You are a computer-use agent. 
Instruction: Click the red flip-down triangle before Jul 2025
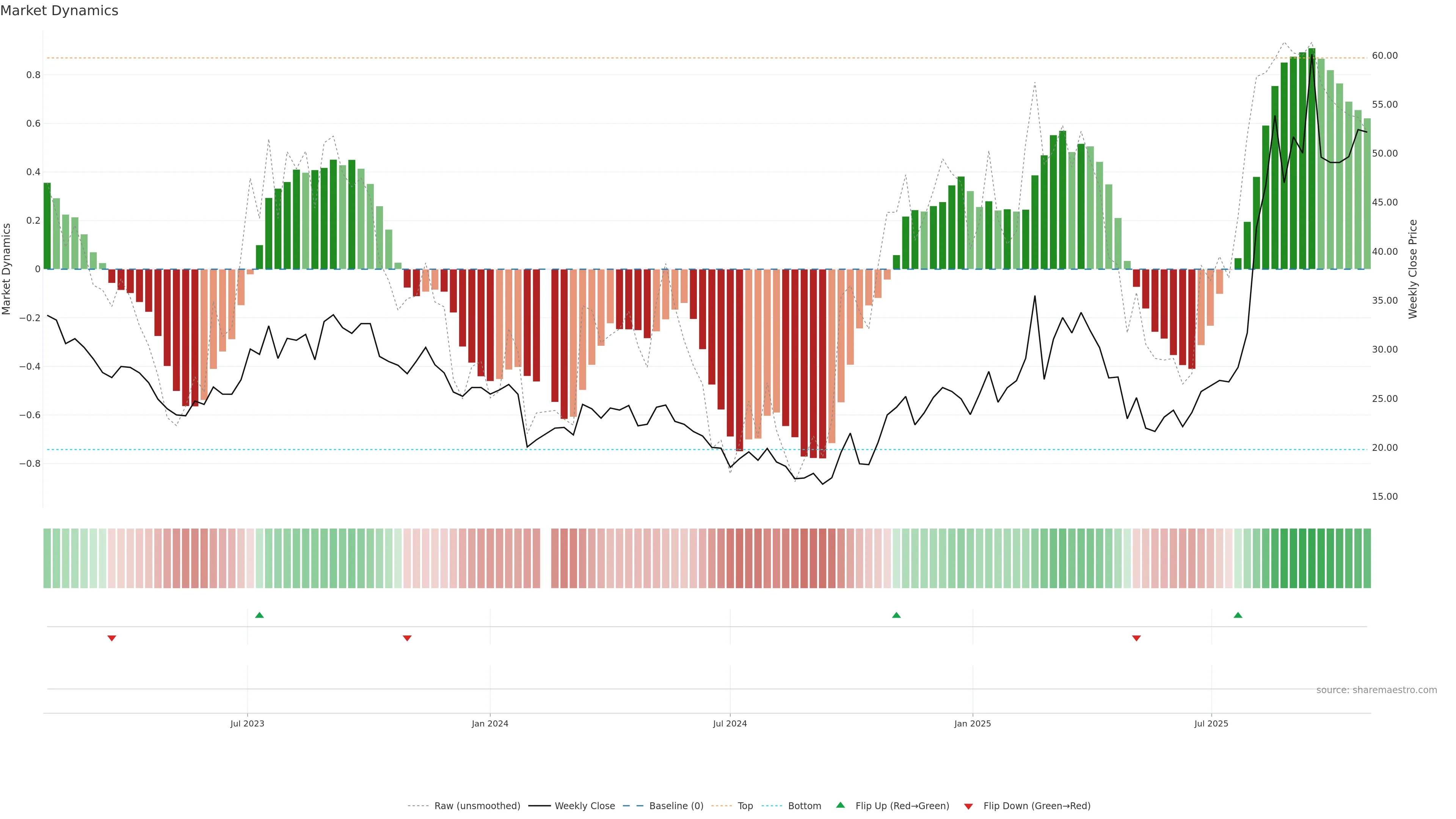[x=1137, y=638]
